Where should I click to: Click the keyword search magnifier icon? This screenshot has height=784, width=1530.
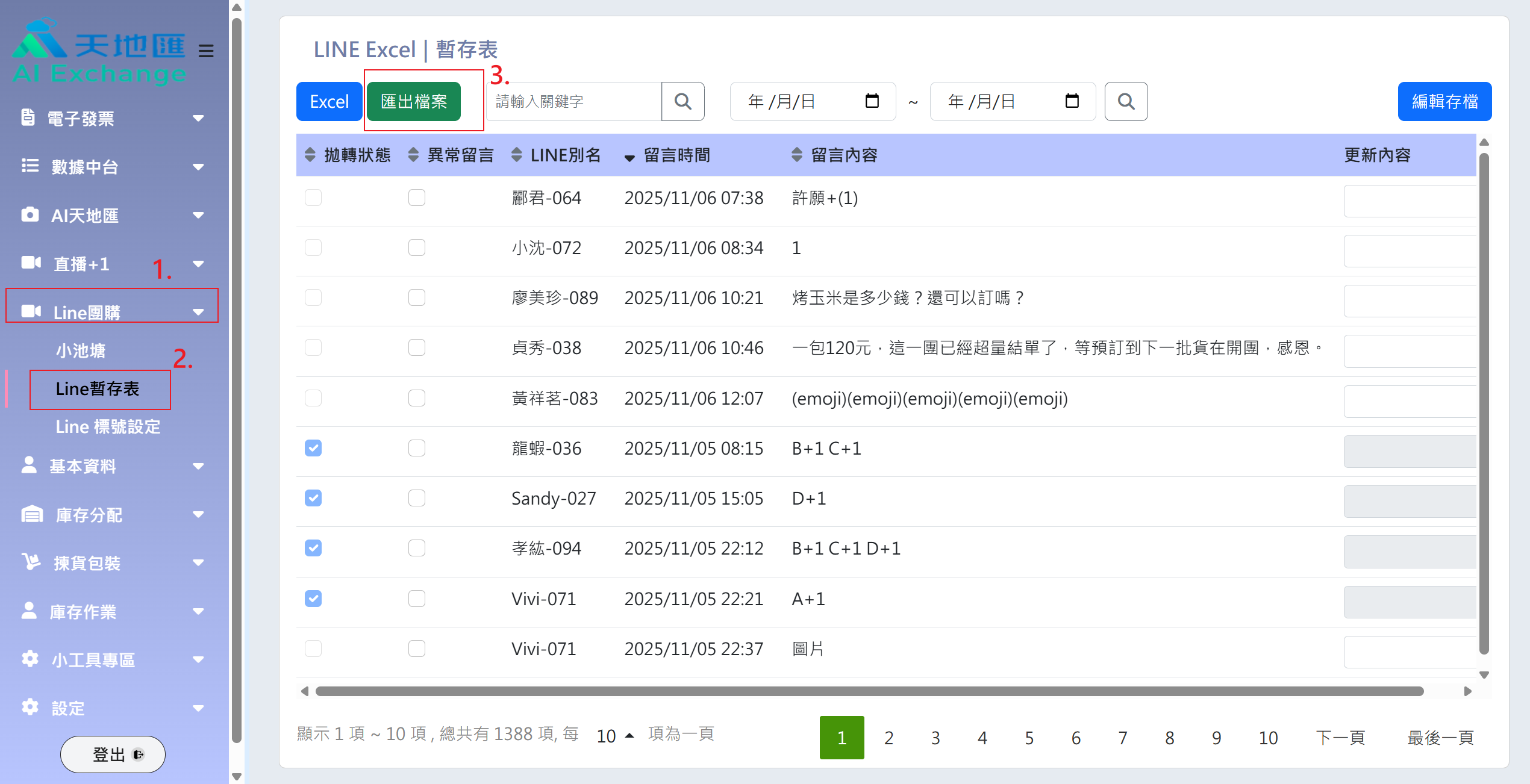point(682,101)
